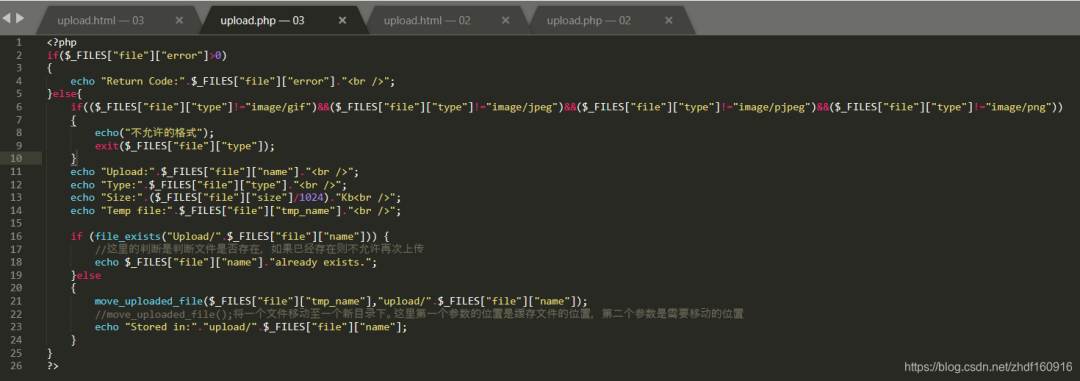
Task: Click line number 1 in gutter
Action: pyautogui.click(x=19, y=42)
